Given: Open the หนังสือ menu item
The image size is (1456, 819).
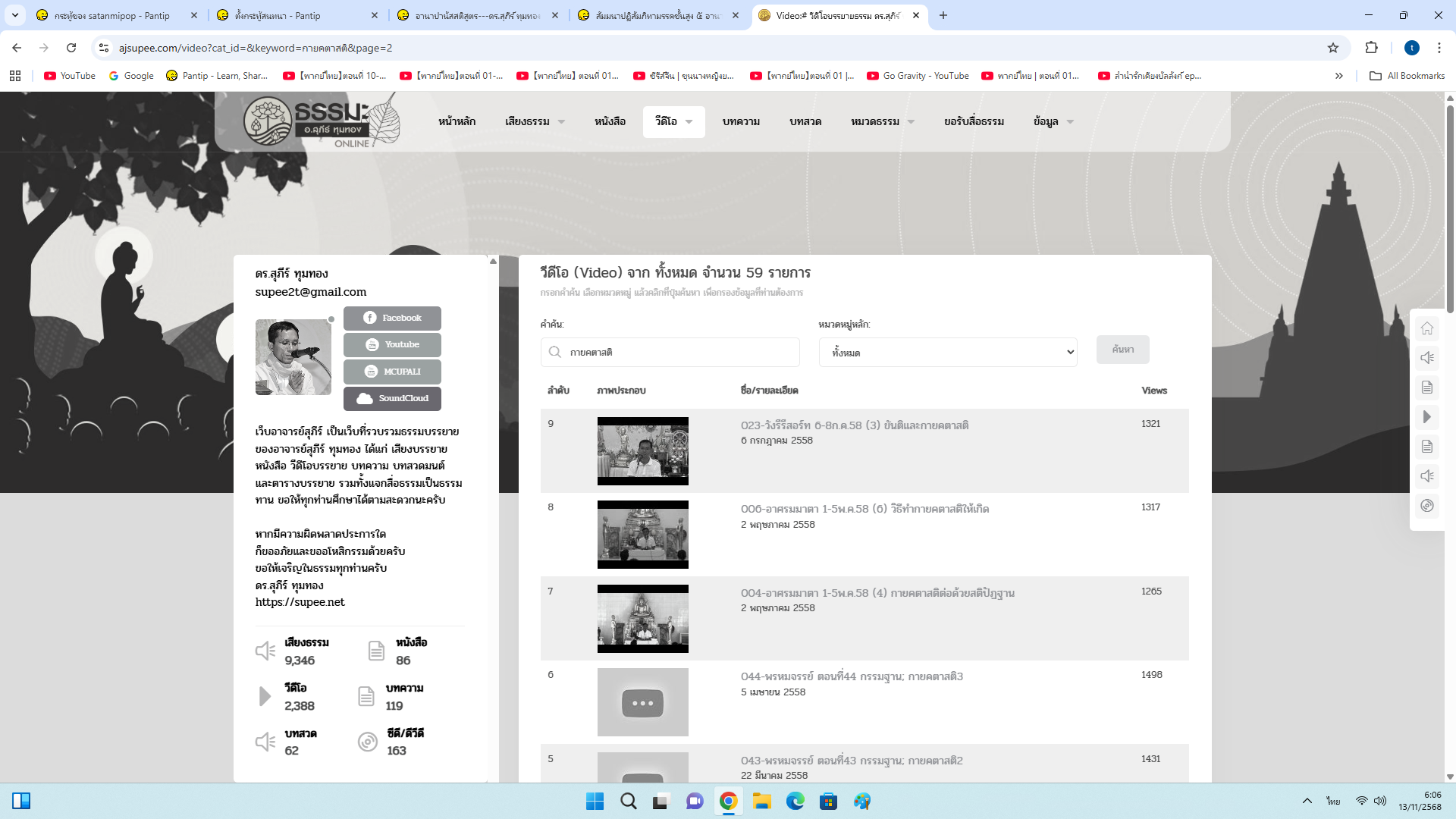Looking at the screenshot, I should (x=610, y=121).
